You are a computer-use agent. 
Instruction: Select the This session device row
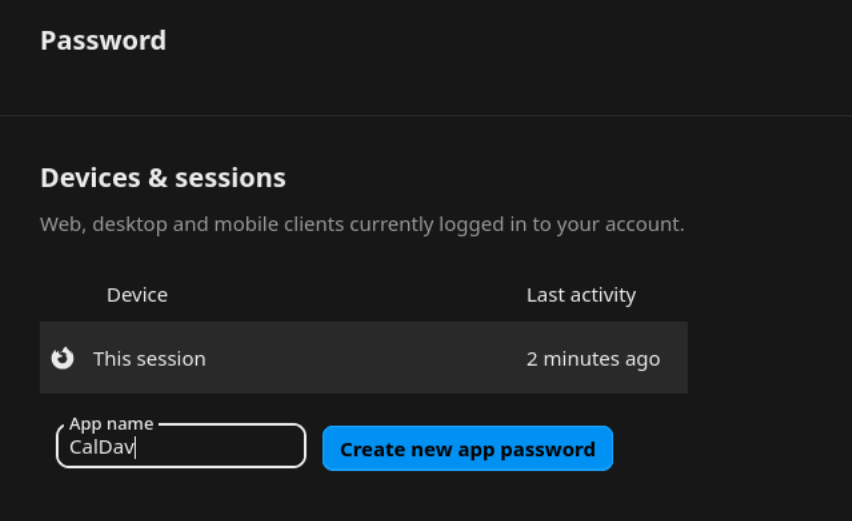click(363, 358)
